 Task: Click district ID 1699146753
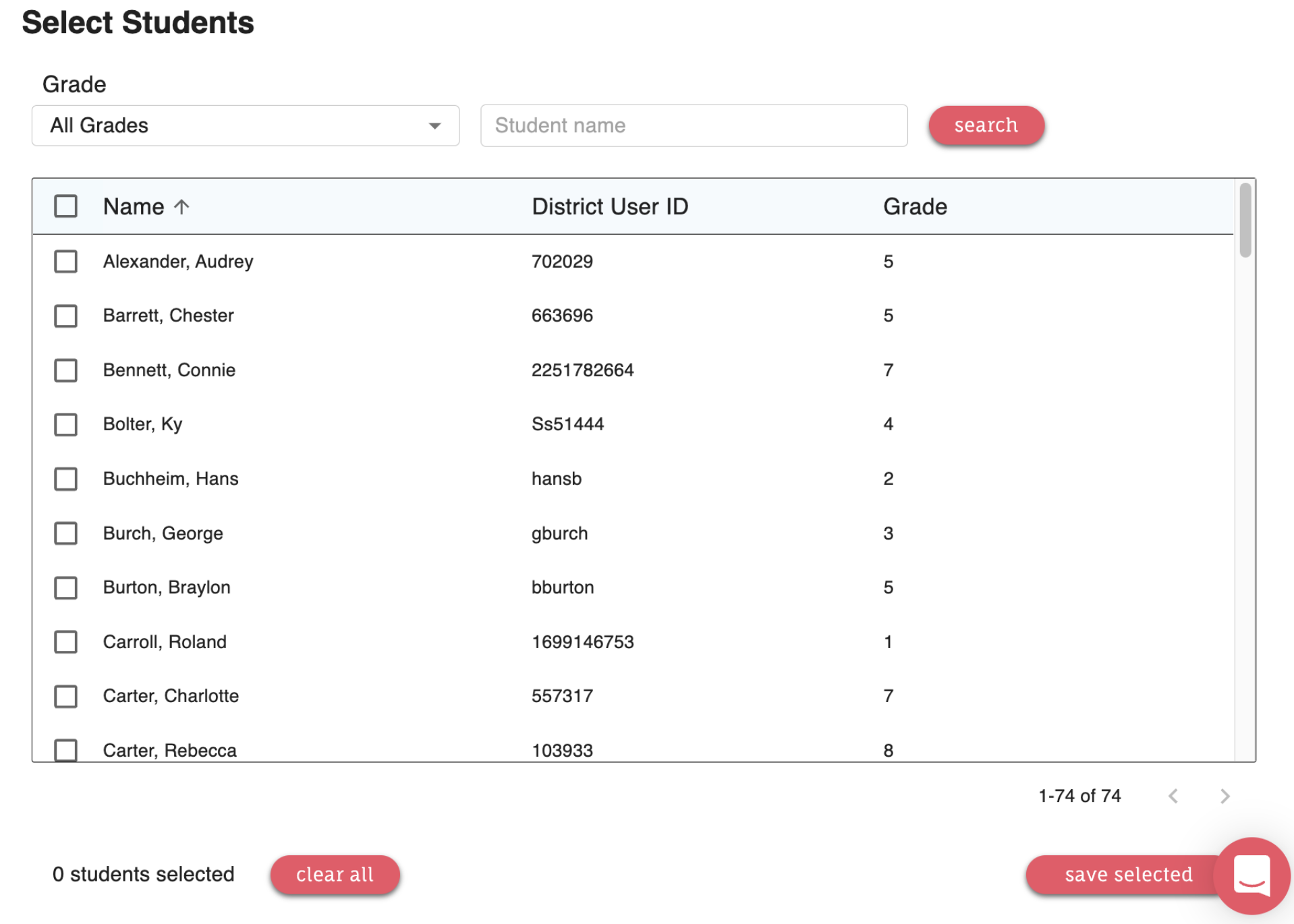coord(583,642)
